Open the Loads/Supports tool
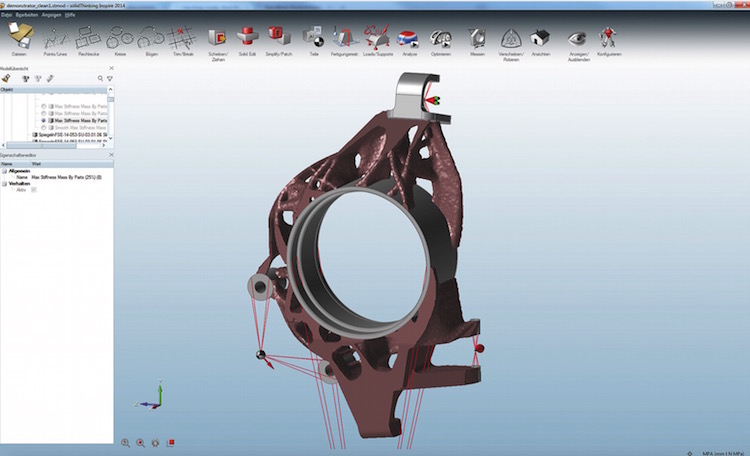Image resolution: width=750 pixels, height=456 pixels. pos(376,38)
